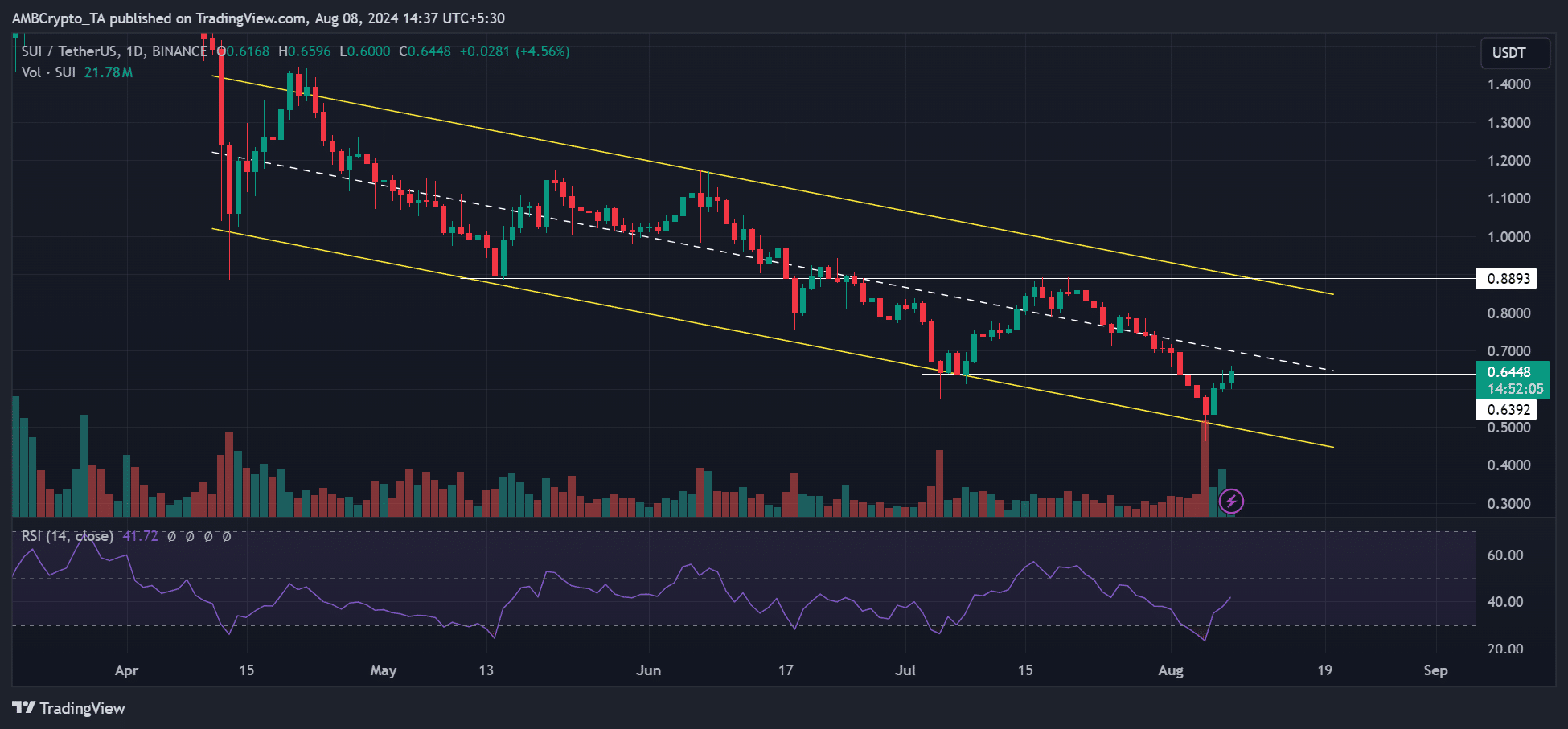The height and width of the screenshot is (729, 1568).
Task: Click the Sep date axis label
Action: (x=1435, y=670)
